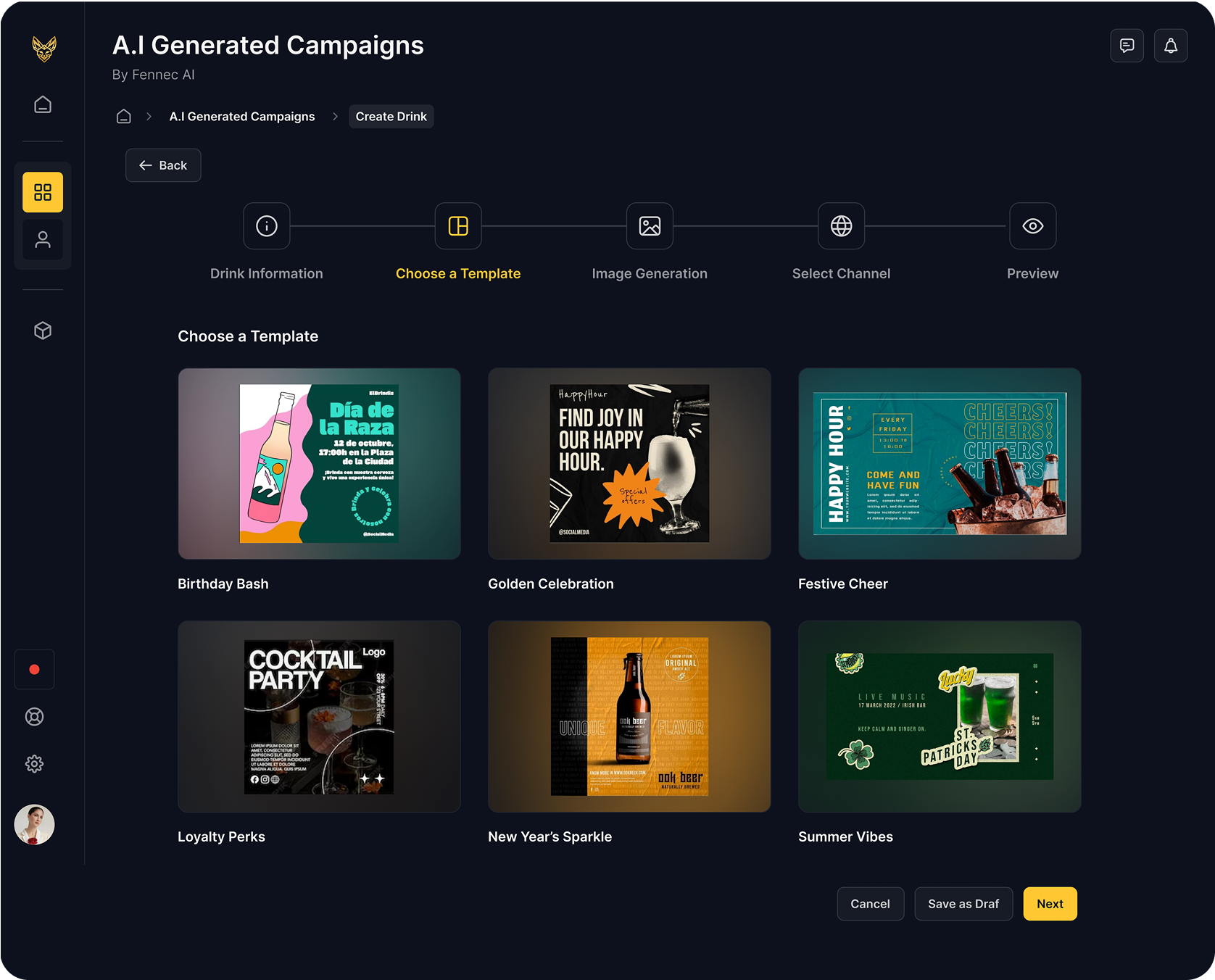Click the Save as Draf button
The width and height of the screenshot is (1215, 980).
coord(963,904)
